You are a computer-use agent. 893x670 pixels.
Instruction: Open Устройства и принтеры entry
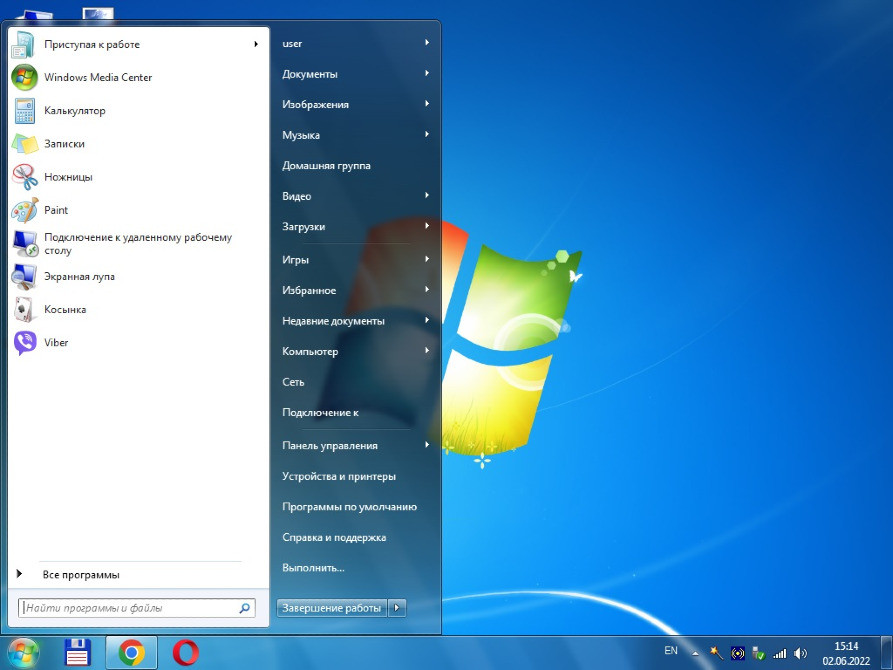(339, 477)
